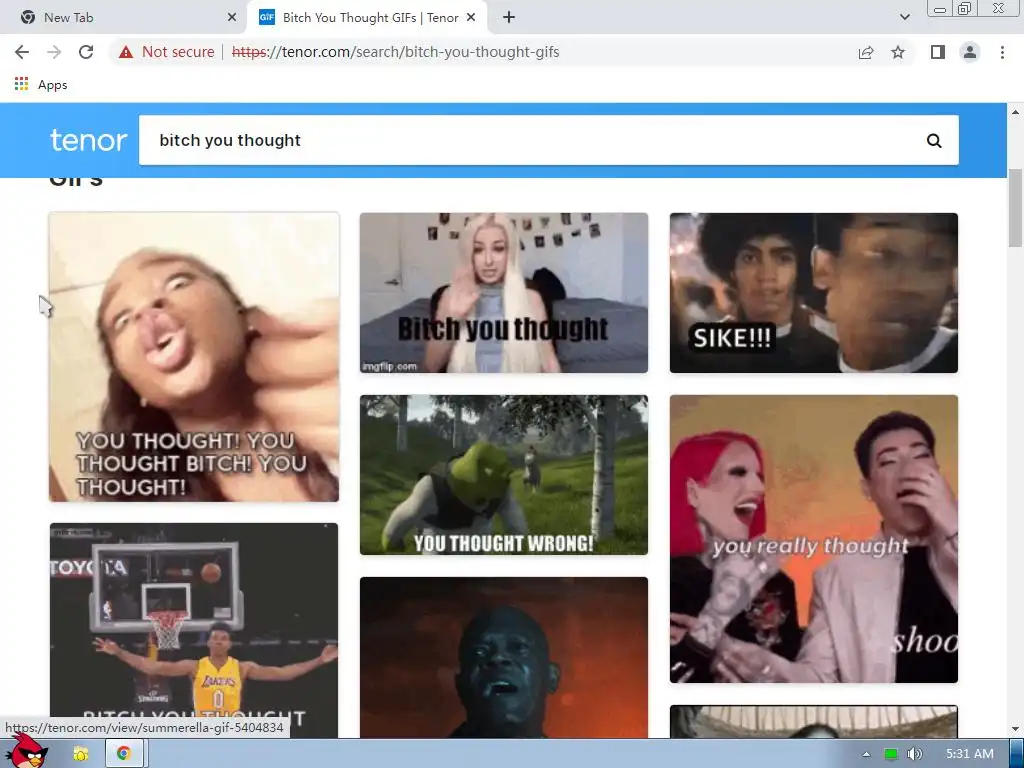Open the 'SIKE!!!' GIF
Viewport: 1024px width, 768px height.
coord(814,293)
